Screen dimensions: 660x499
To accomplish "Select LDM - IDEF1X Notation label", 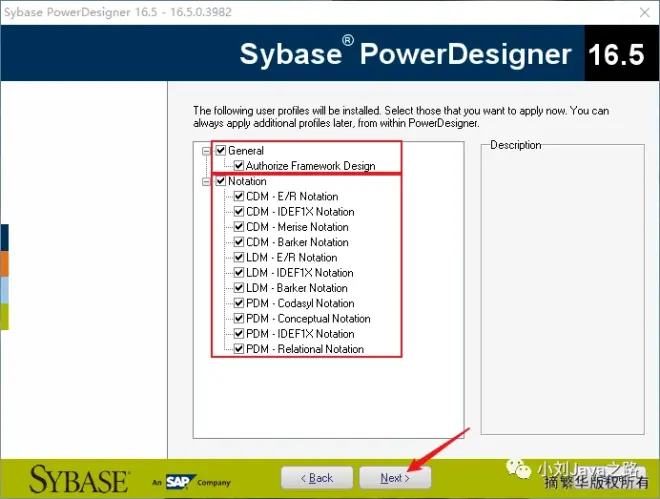I will 300,273.
